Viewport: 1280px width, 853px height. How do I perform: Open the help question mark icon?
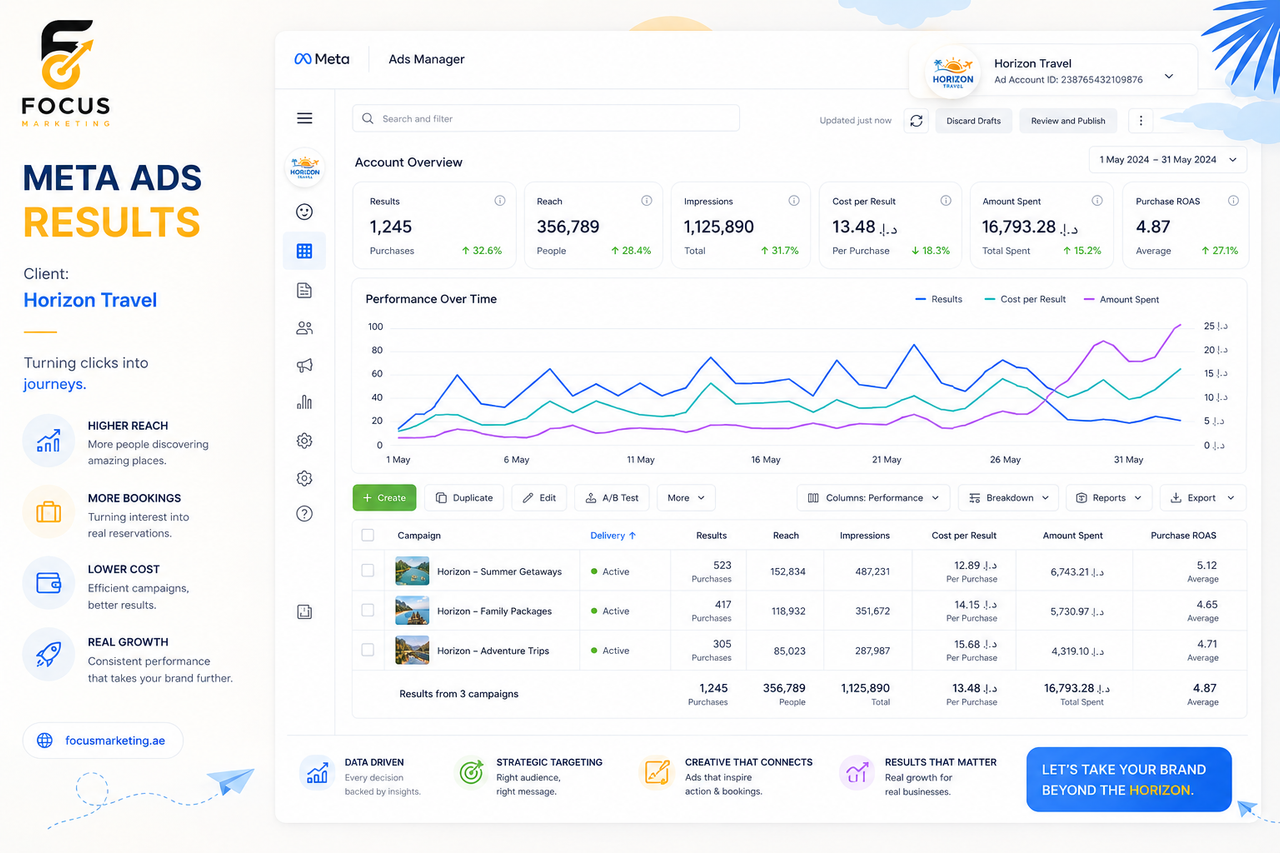(x=305, y=514)
